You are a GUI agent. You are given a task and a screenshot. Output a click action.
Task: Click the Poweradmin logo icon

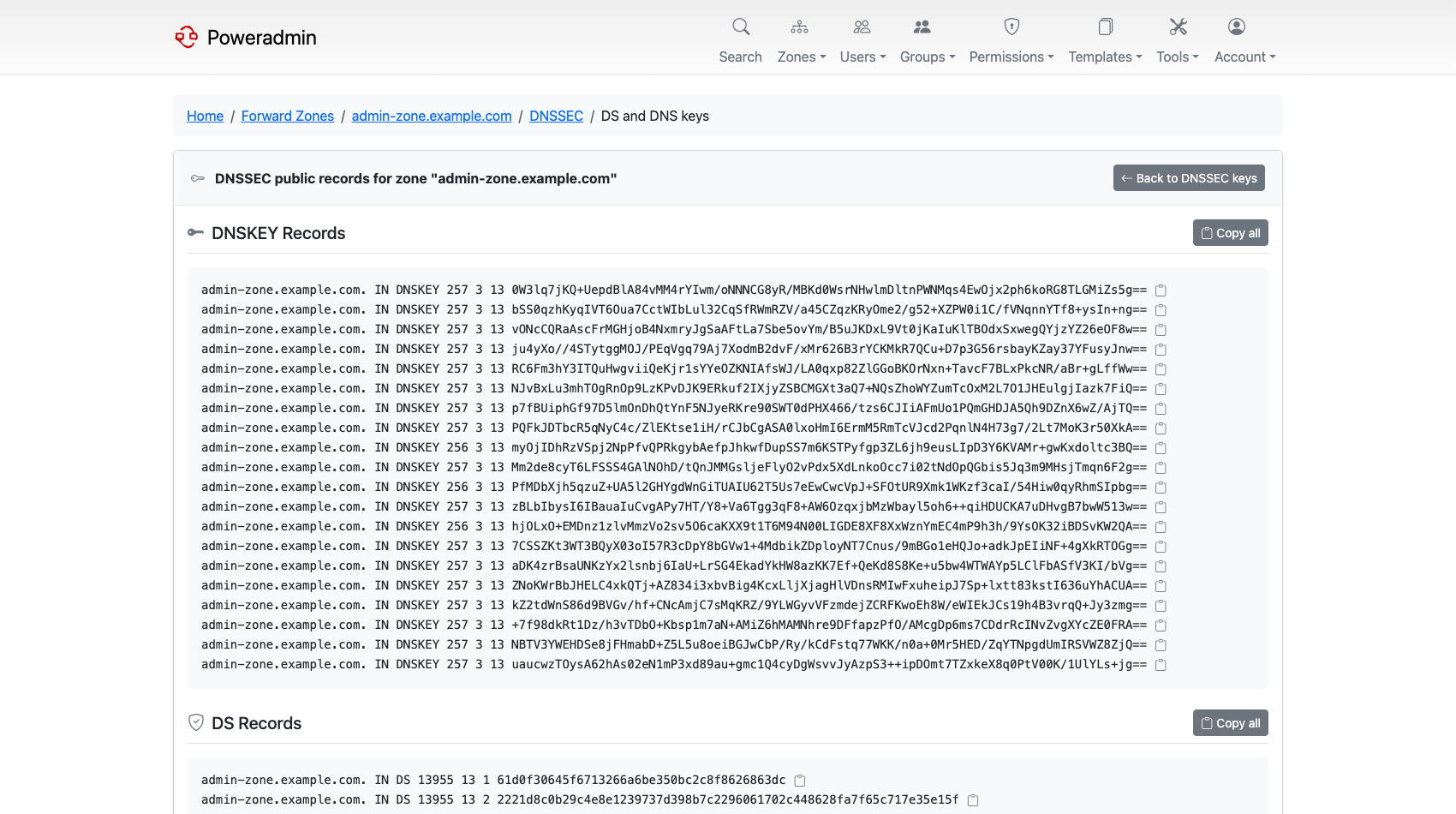(187, 37)
